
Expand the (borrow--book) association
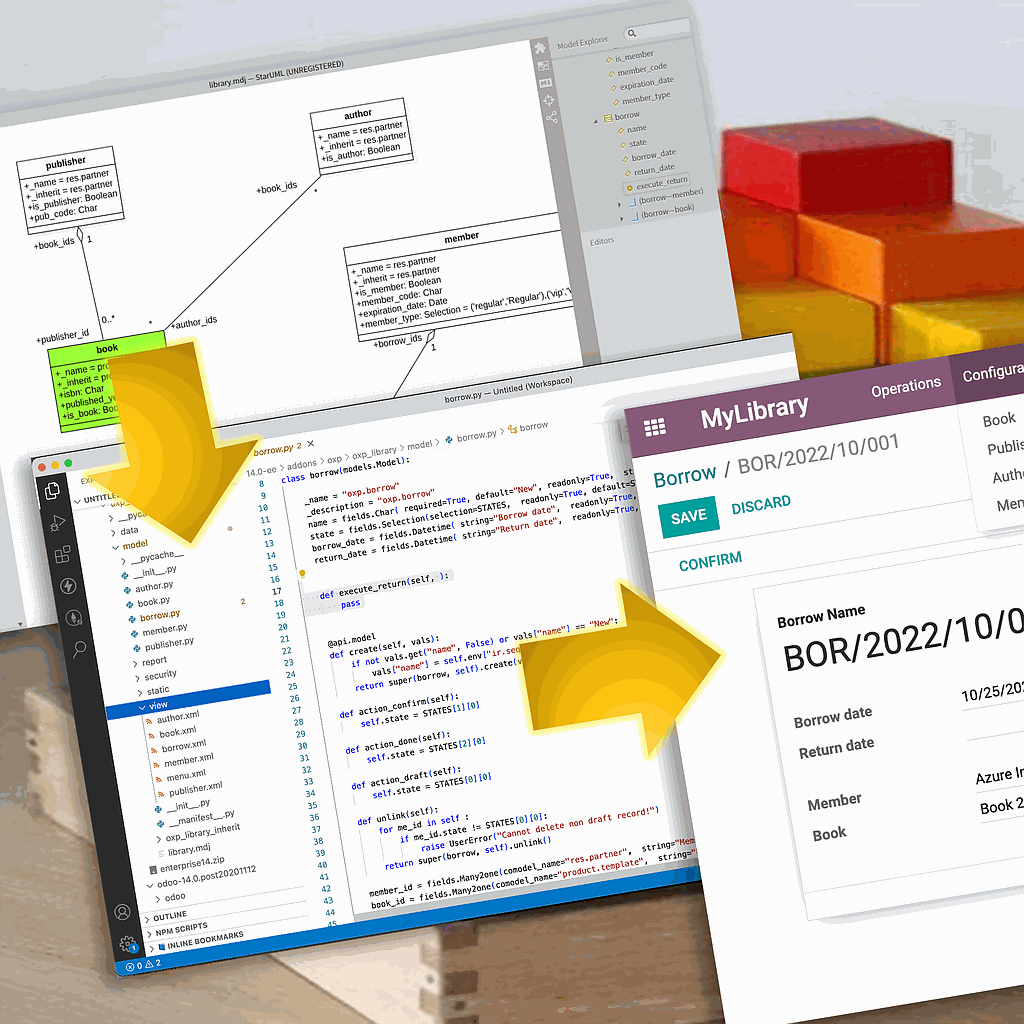622,220
